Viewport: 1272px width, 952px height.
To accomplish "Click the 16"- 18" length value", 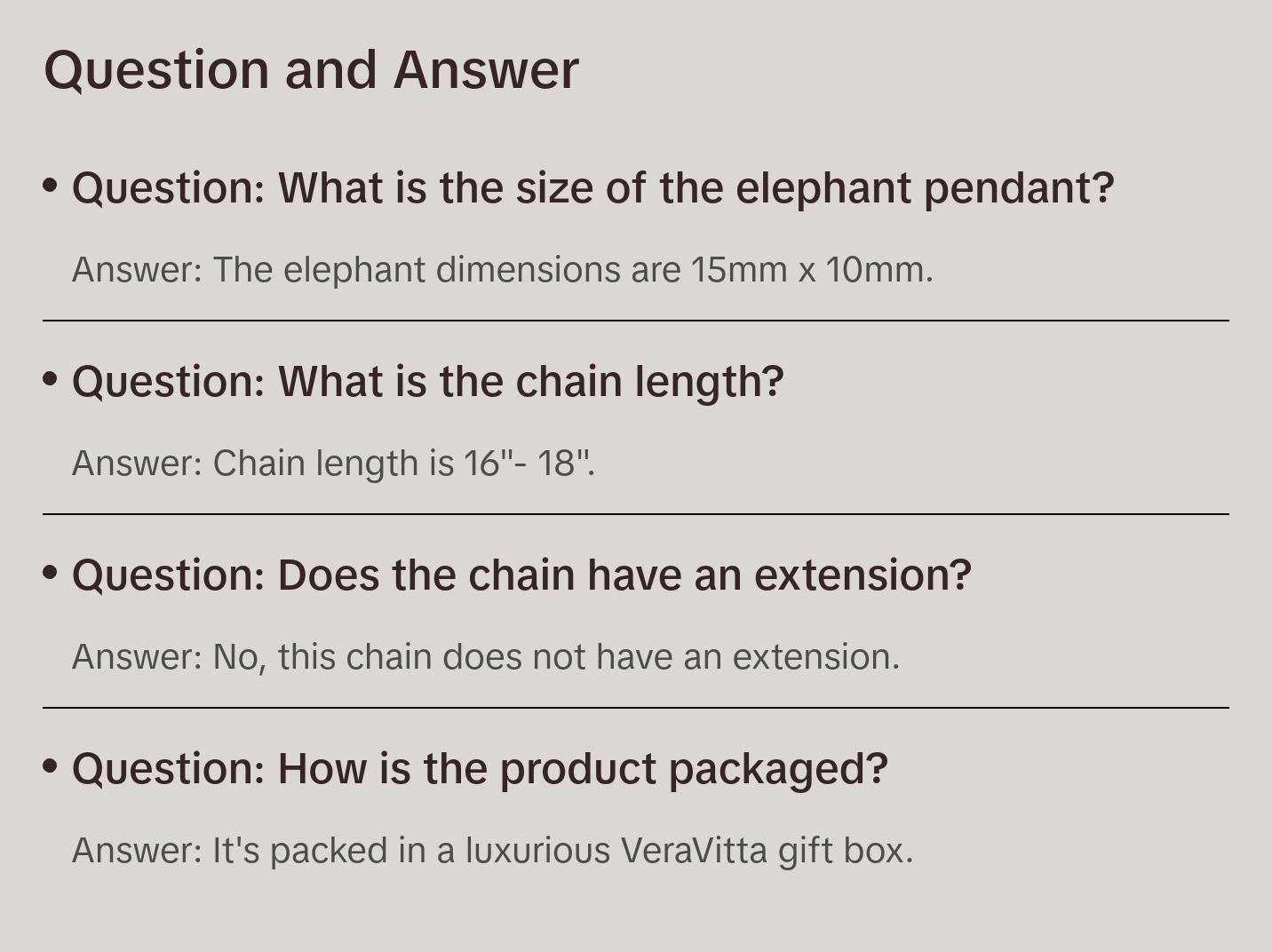I will pyautogui.click(x=529, y=464).
